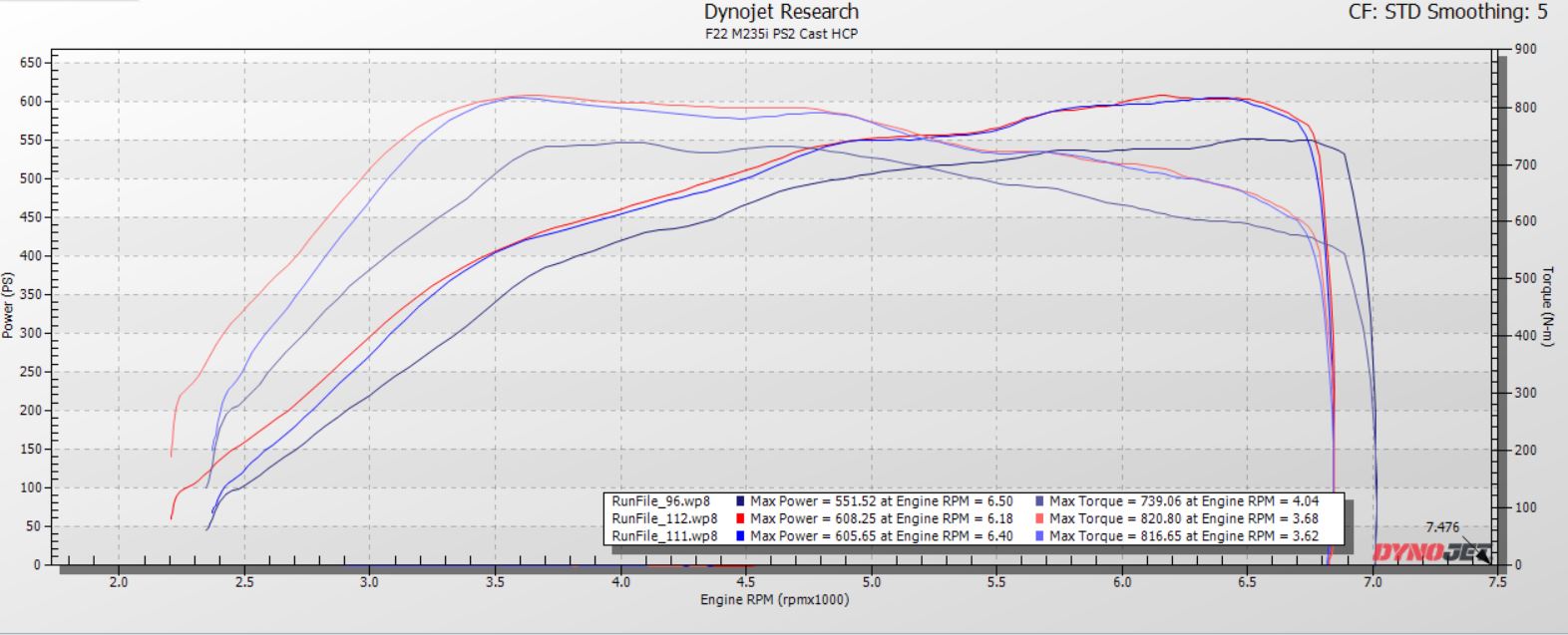Image resolution: width=1568 pixels, height=635 pixels.
Task: Select the light blue RunFile_111 torque swatch
Action: click(1040, 536)
